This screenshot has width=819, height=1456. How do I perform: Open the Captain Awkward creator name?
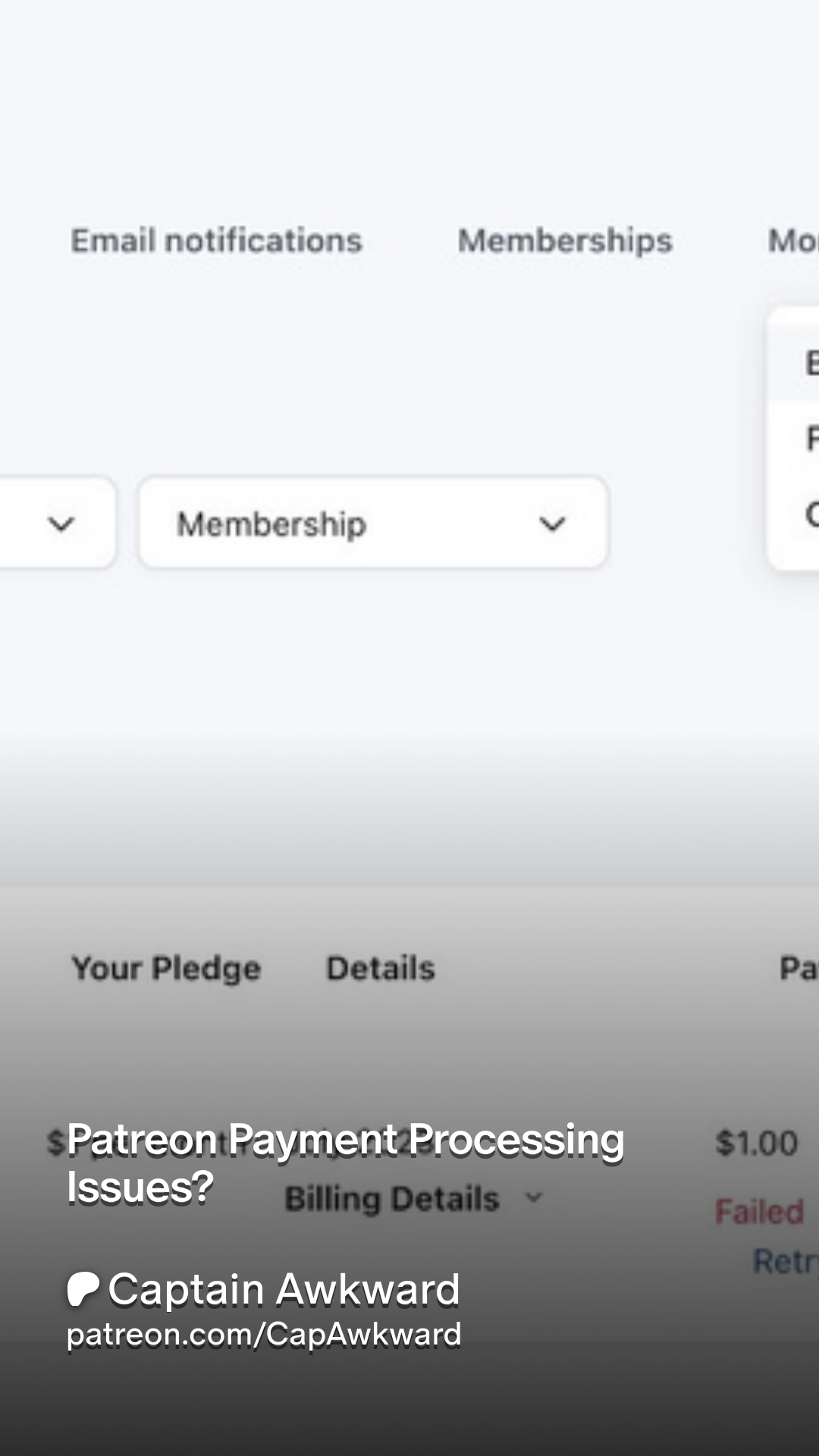point(284,1289)
